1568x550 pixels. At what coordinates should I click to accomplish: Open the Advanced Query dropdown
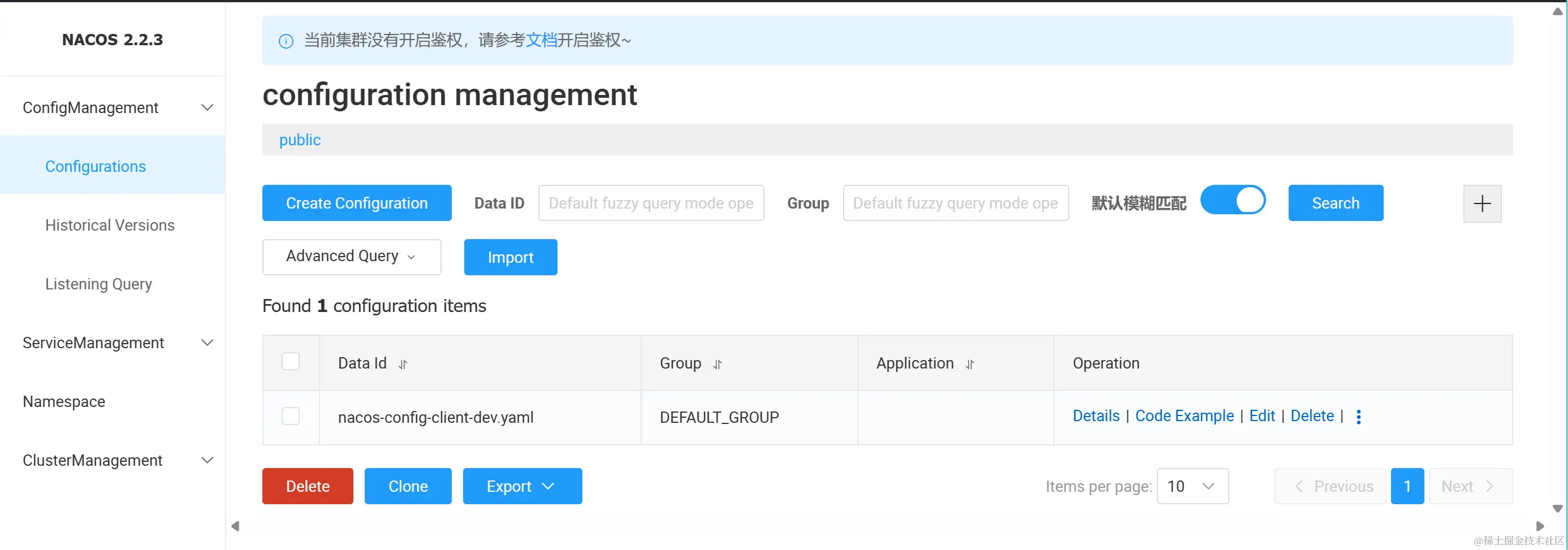352,257
